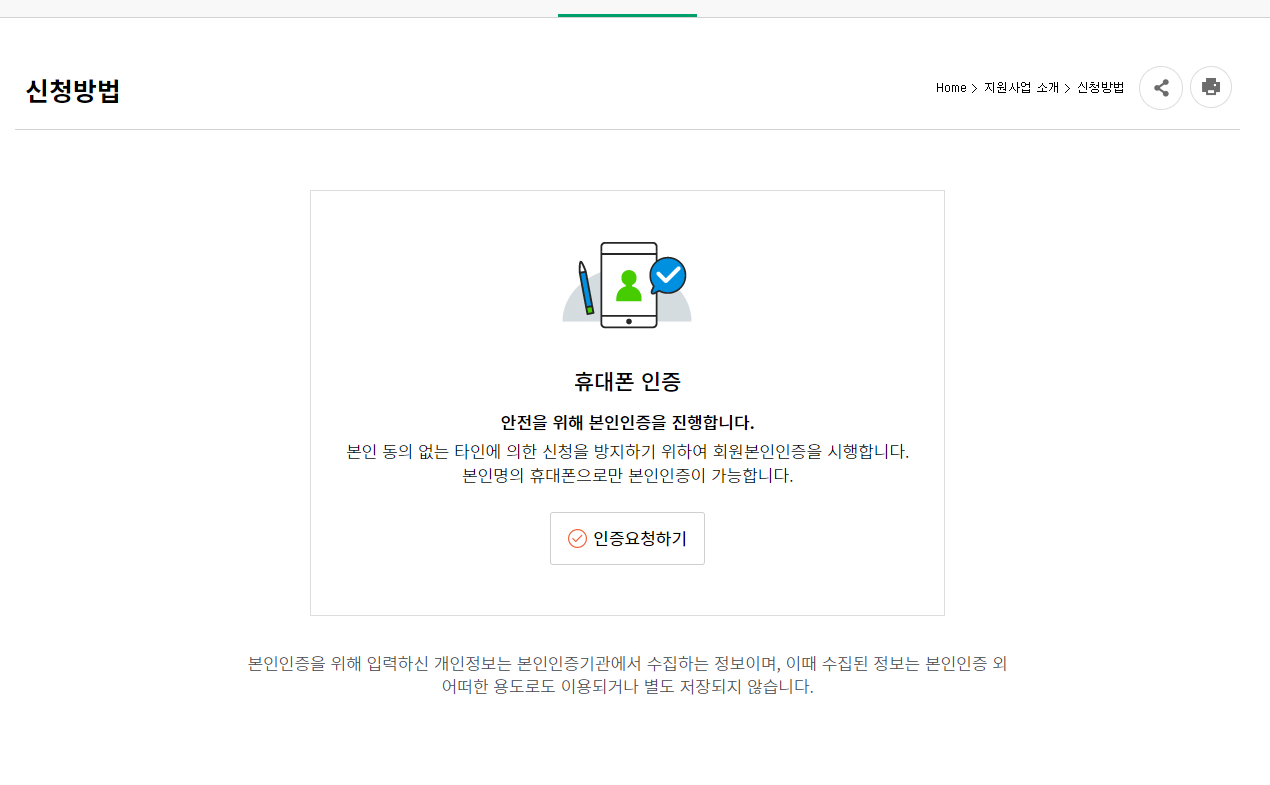Select the check icon inside 인증요청하기 button
The image size is (1270, 785).
(576, 538)
